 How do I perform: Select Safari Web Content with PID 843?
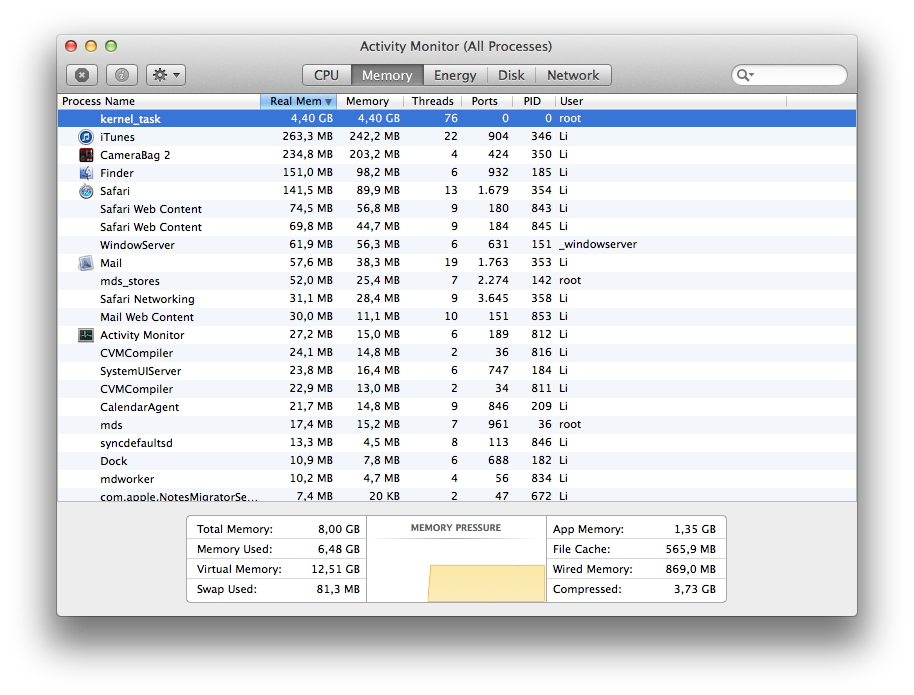[x=457, y=209]
